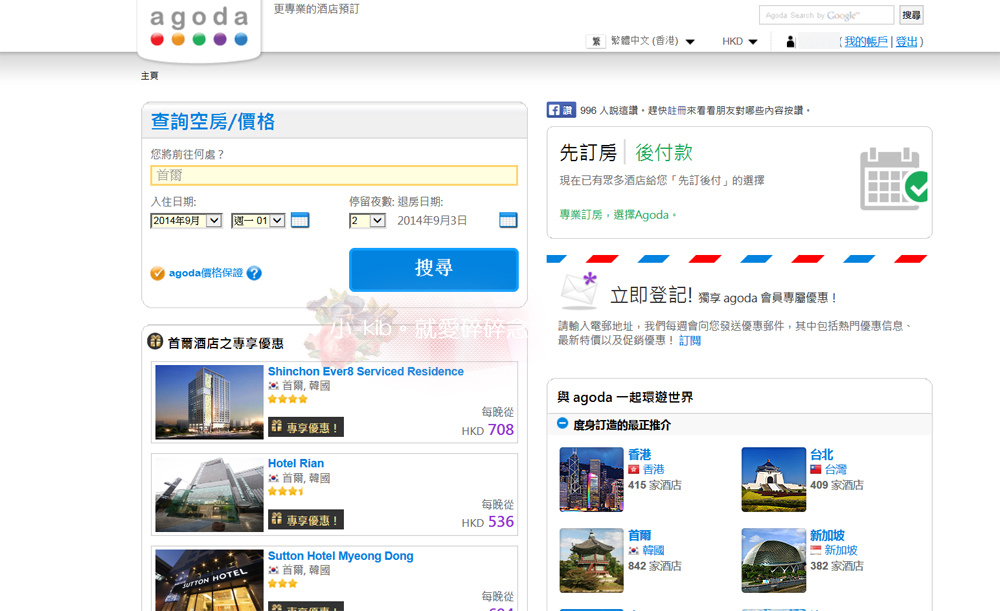Click Hotel Rian thumbnail image
Image resolution: width=1000 pixels, height=611 pixels.
(x=209, y=494)
